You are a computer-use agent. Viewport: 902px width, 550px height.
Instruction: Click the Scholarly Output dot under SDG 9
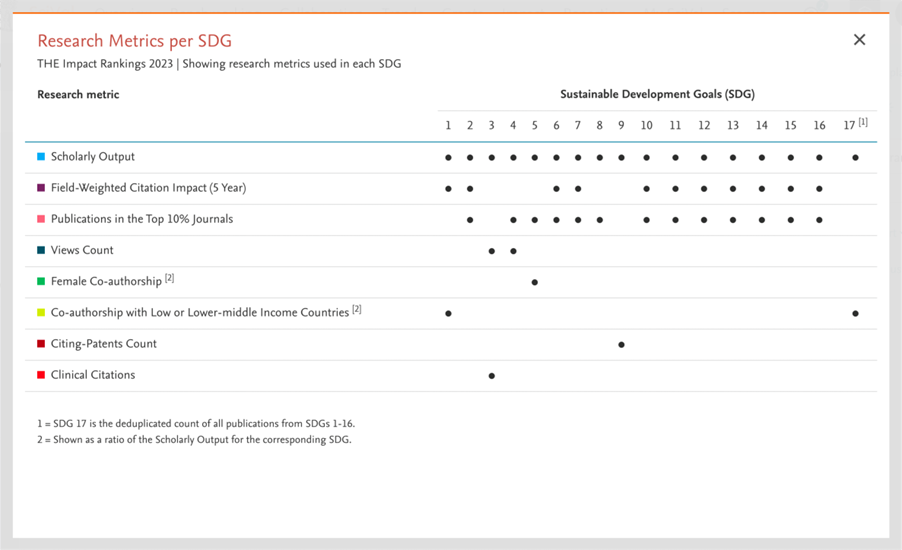(x=621, y=158)
